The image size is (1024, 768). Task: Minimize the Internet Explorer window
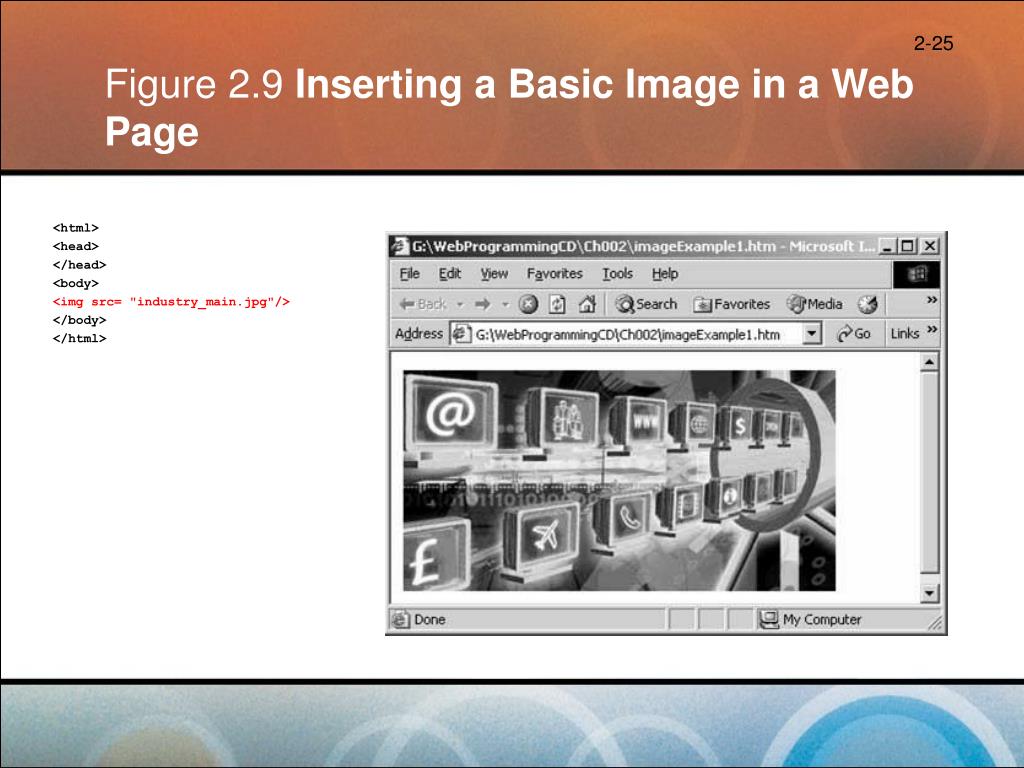(x=886, y=246)
